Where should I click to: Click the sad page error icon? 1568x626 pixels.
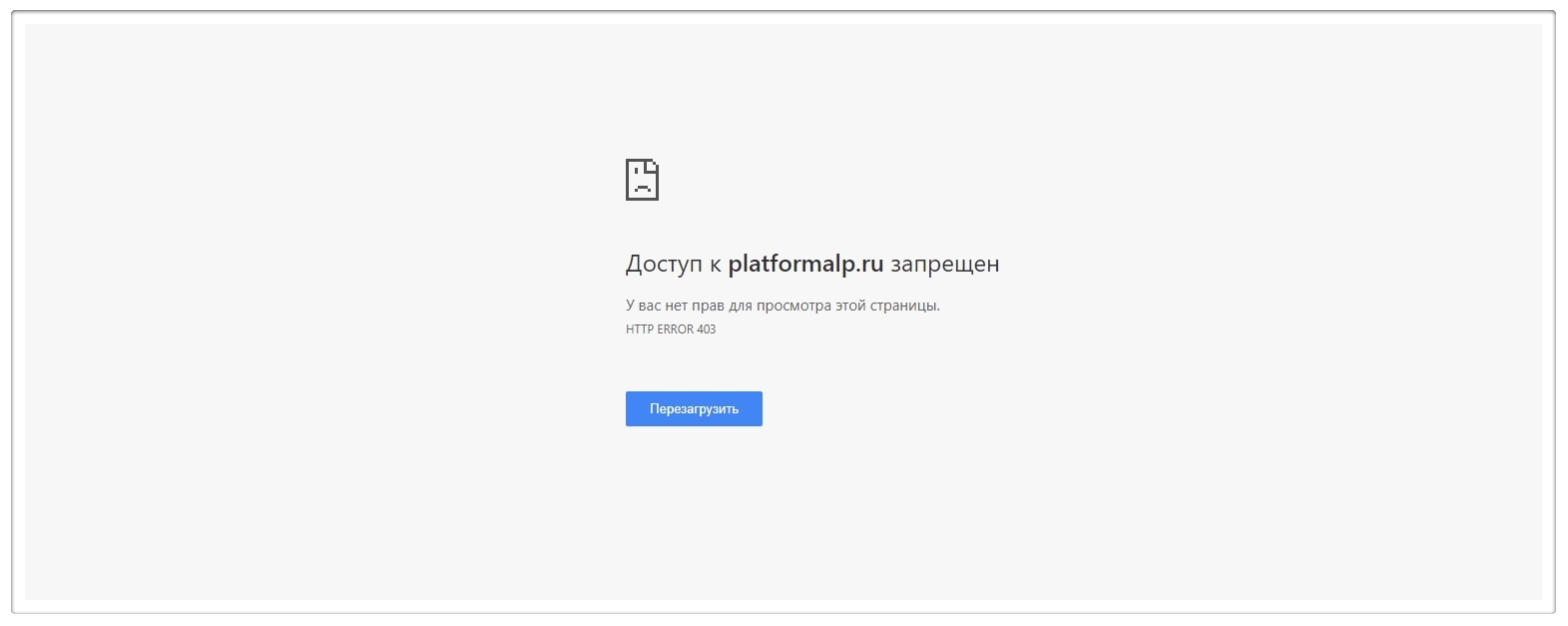(x=642, y=180)
